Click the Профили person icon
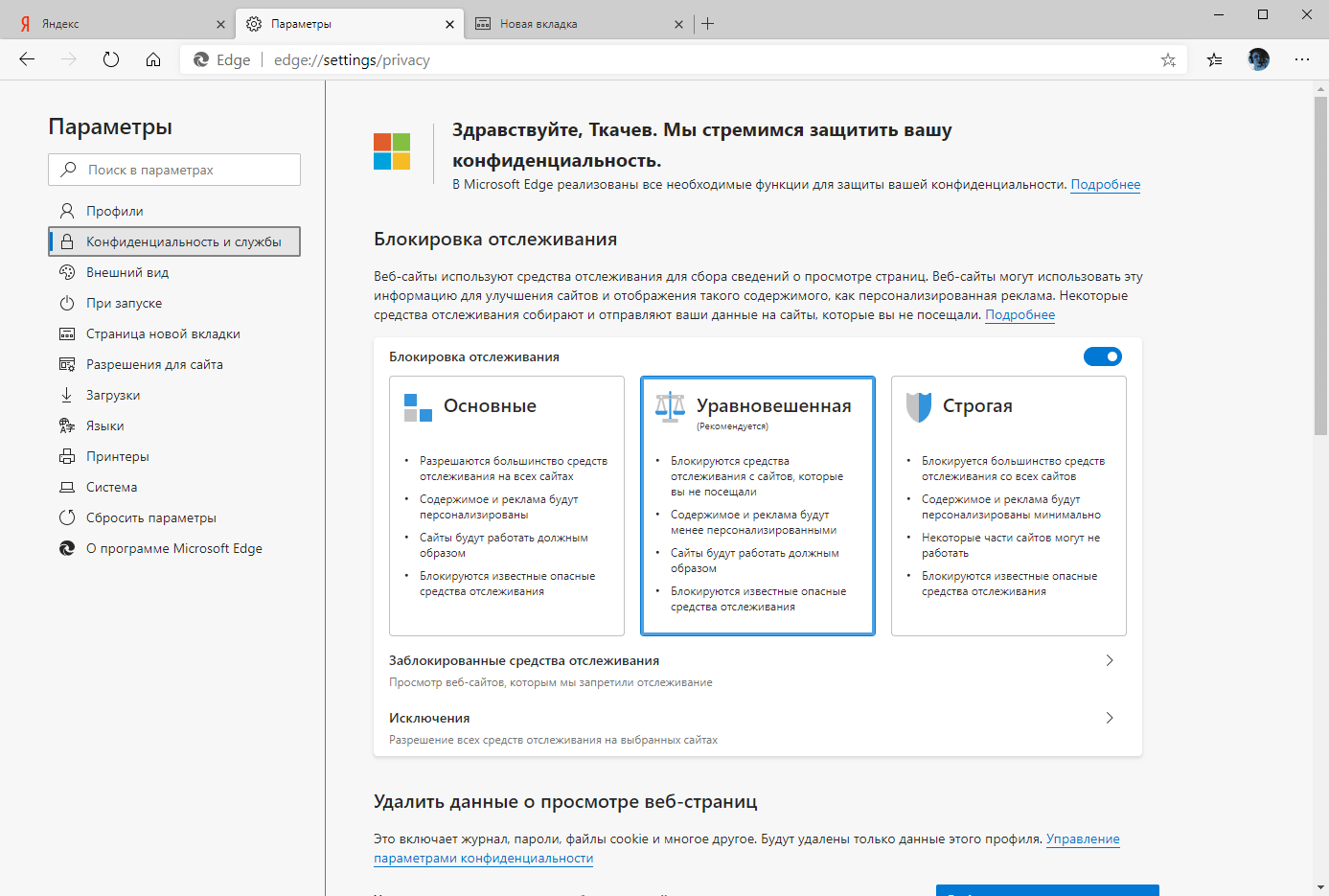This screenshot has height=896, width=1329. pyautogui.click(x=67, y=211)
